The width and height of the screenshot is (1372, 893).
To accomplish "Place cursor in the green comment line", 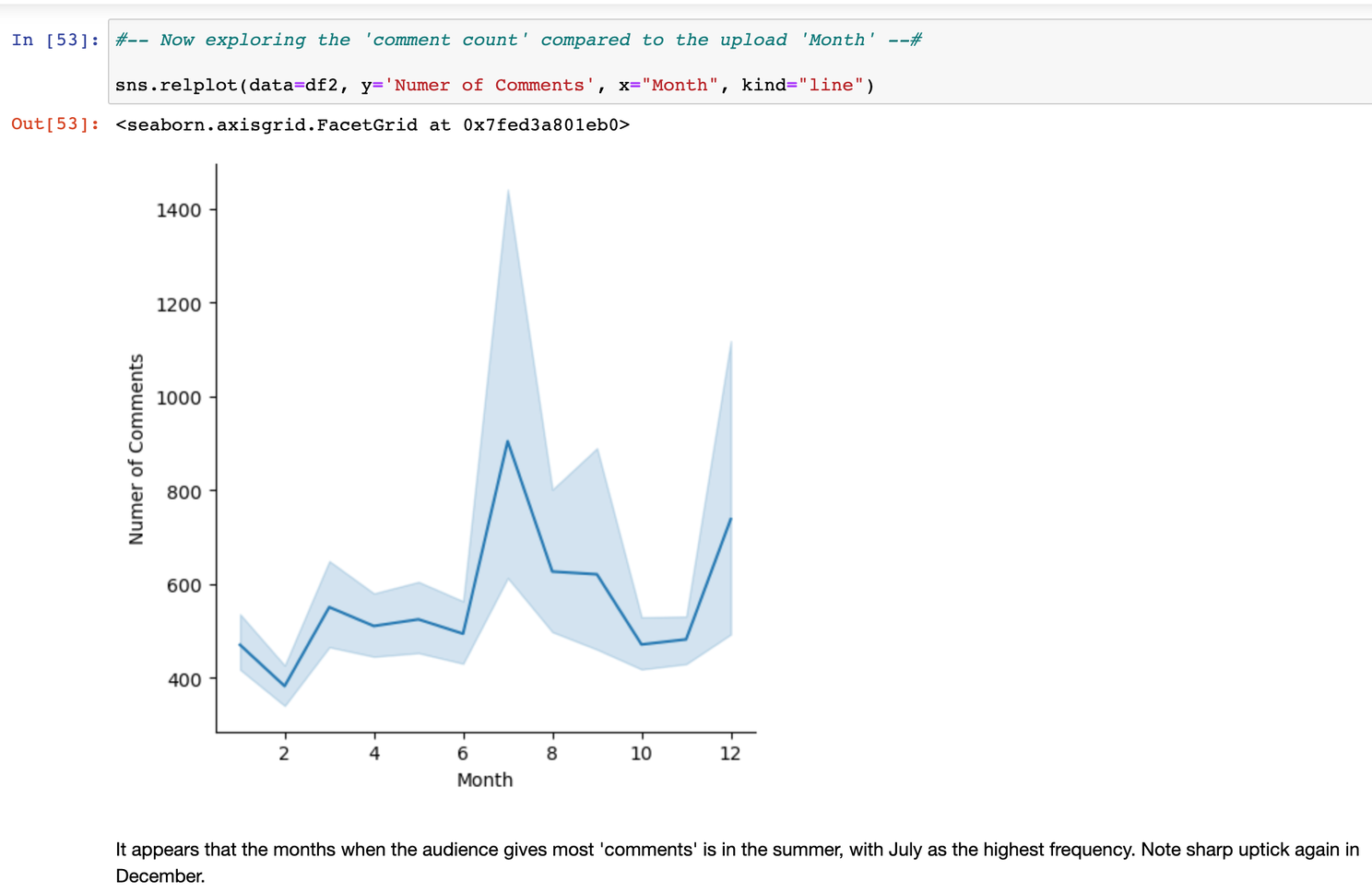I will 516,40.
